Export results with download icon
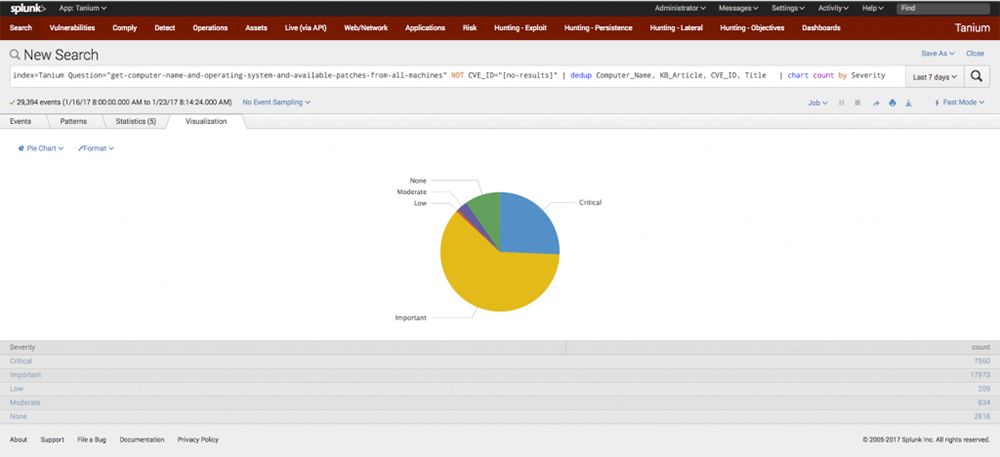Image resolution: width=1000 pixels, height=457 pixels. tap(909, 103)
